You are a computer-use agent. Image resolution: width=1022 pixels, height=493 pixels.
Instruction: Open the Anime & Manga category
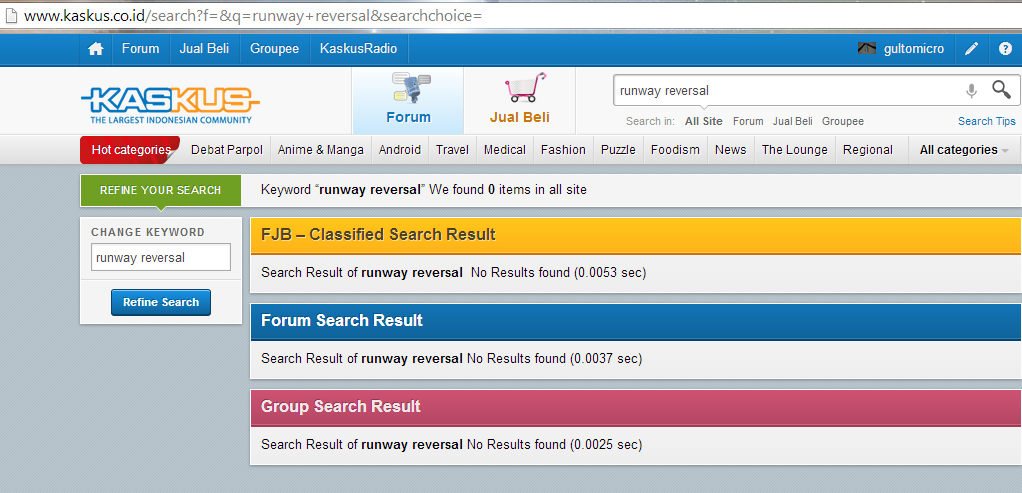tap(321, 150)
